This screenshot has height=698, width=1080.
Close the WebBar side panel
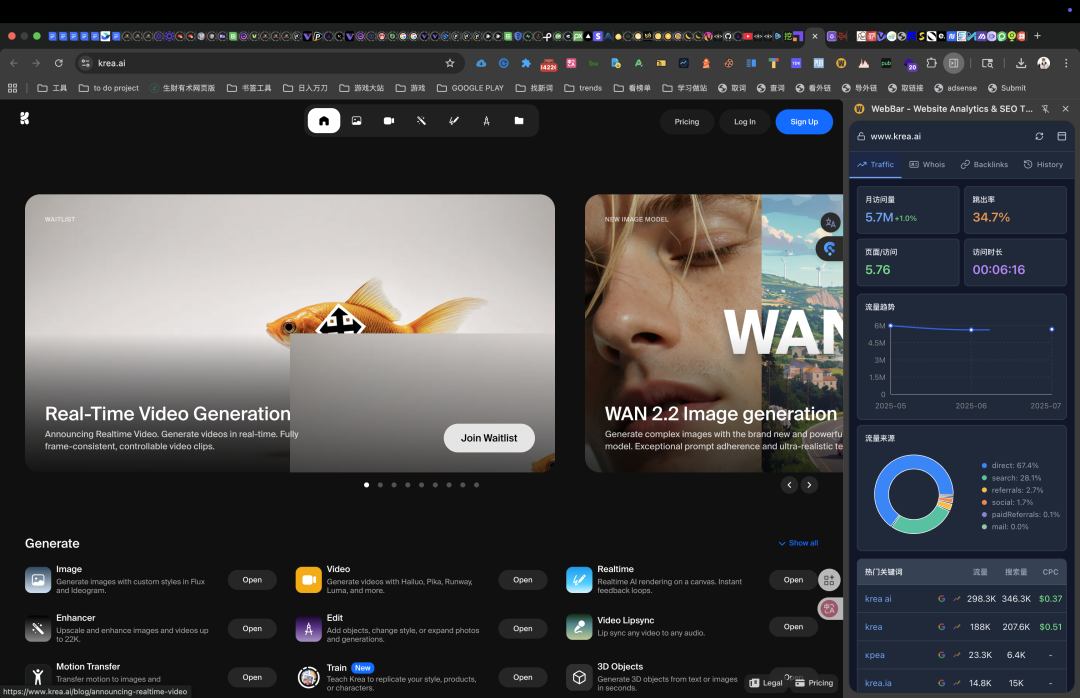click(x=1066, y=109)
